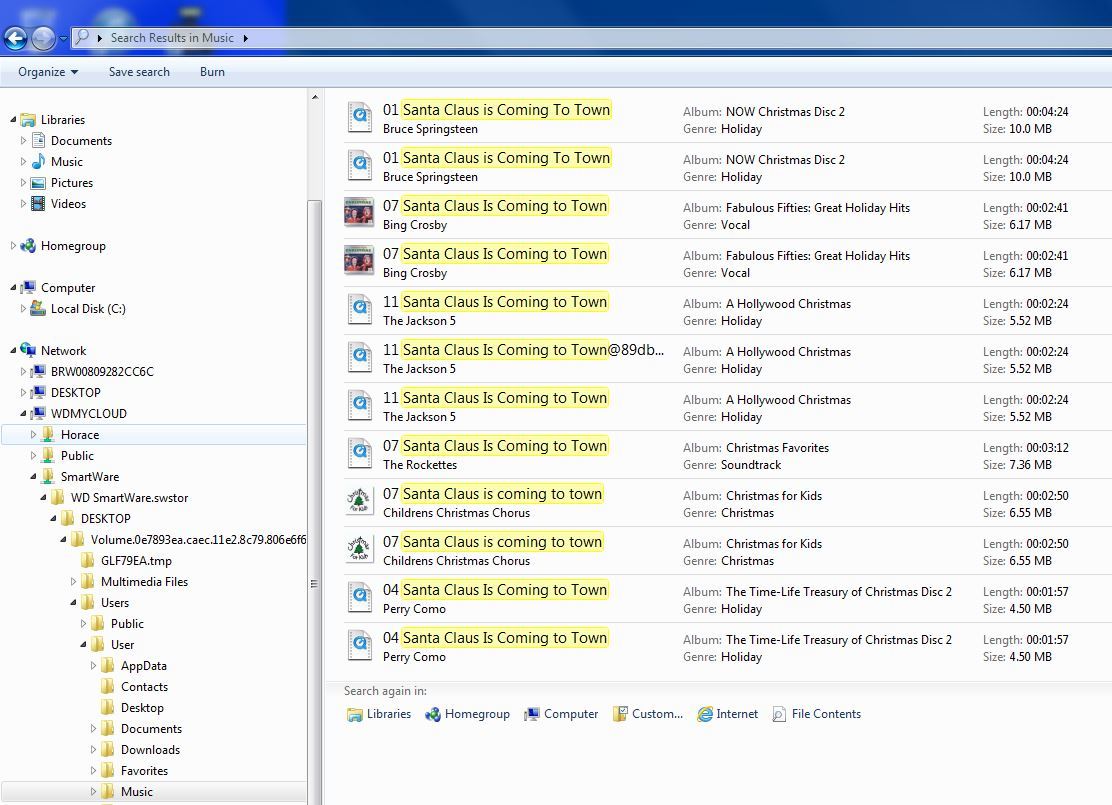This screenshot has width=1112, height=805.
Task: Select the Pictures library icon
Action: coord(38,183)
